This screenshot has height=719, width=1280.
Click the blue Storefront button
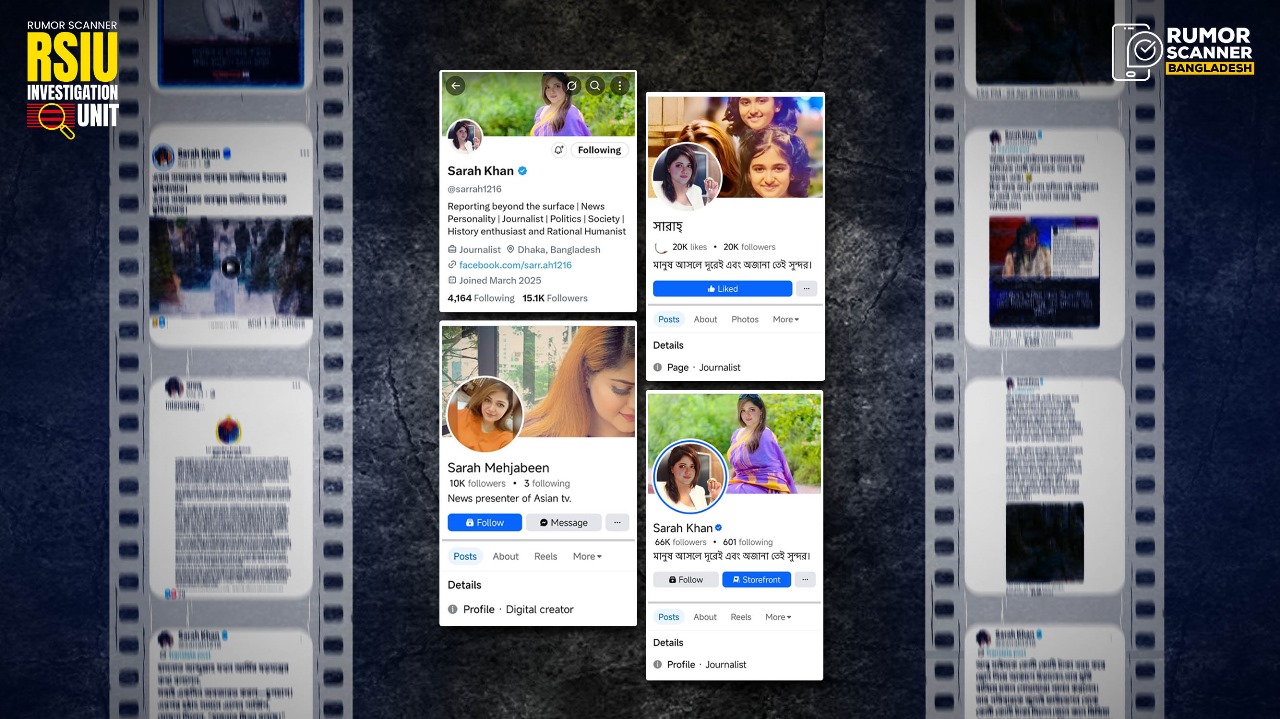tap(756, 579)
